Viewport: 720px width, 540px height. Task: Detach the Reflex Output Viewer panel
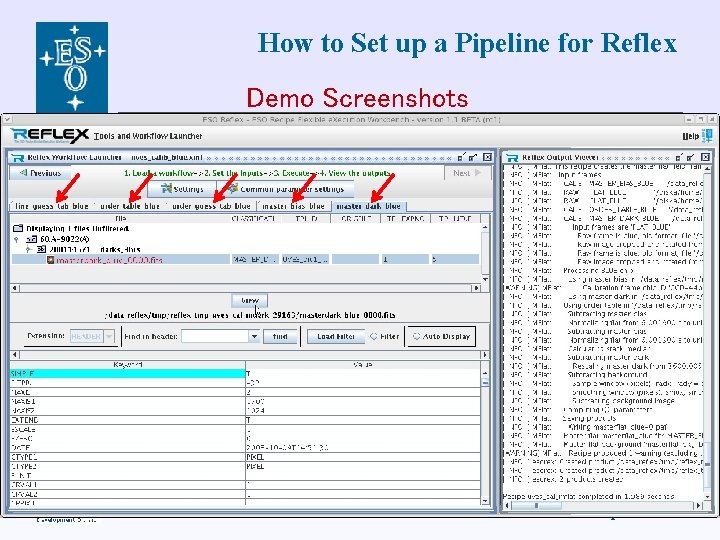coord(680,157)
